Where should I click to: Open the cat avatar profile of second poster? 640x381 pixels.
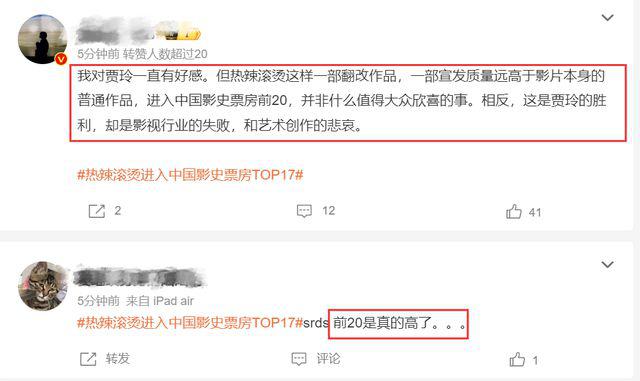pos(42,286)
